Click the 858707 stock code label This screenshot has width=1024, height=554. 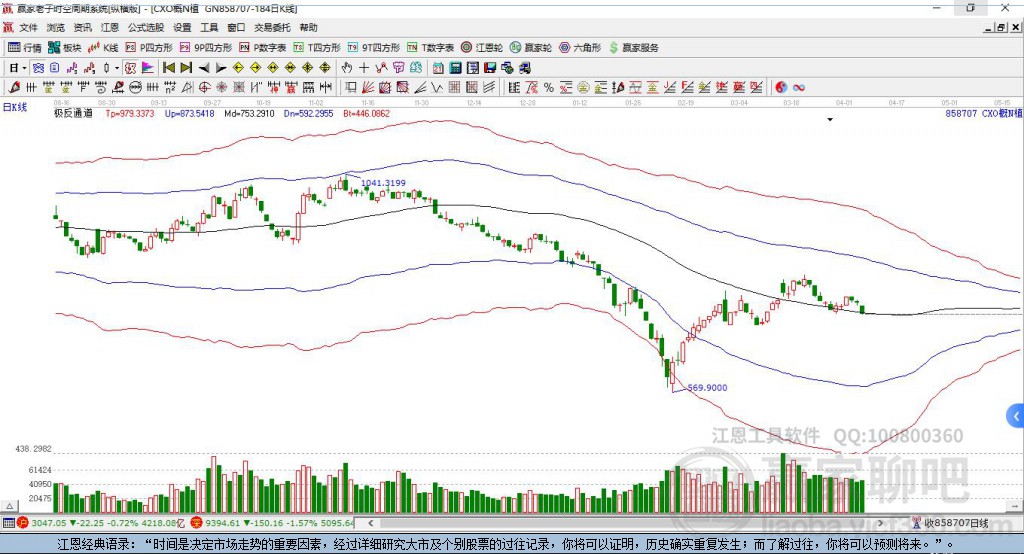coord(961,114)
